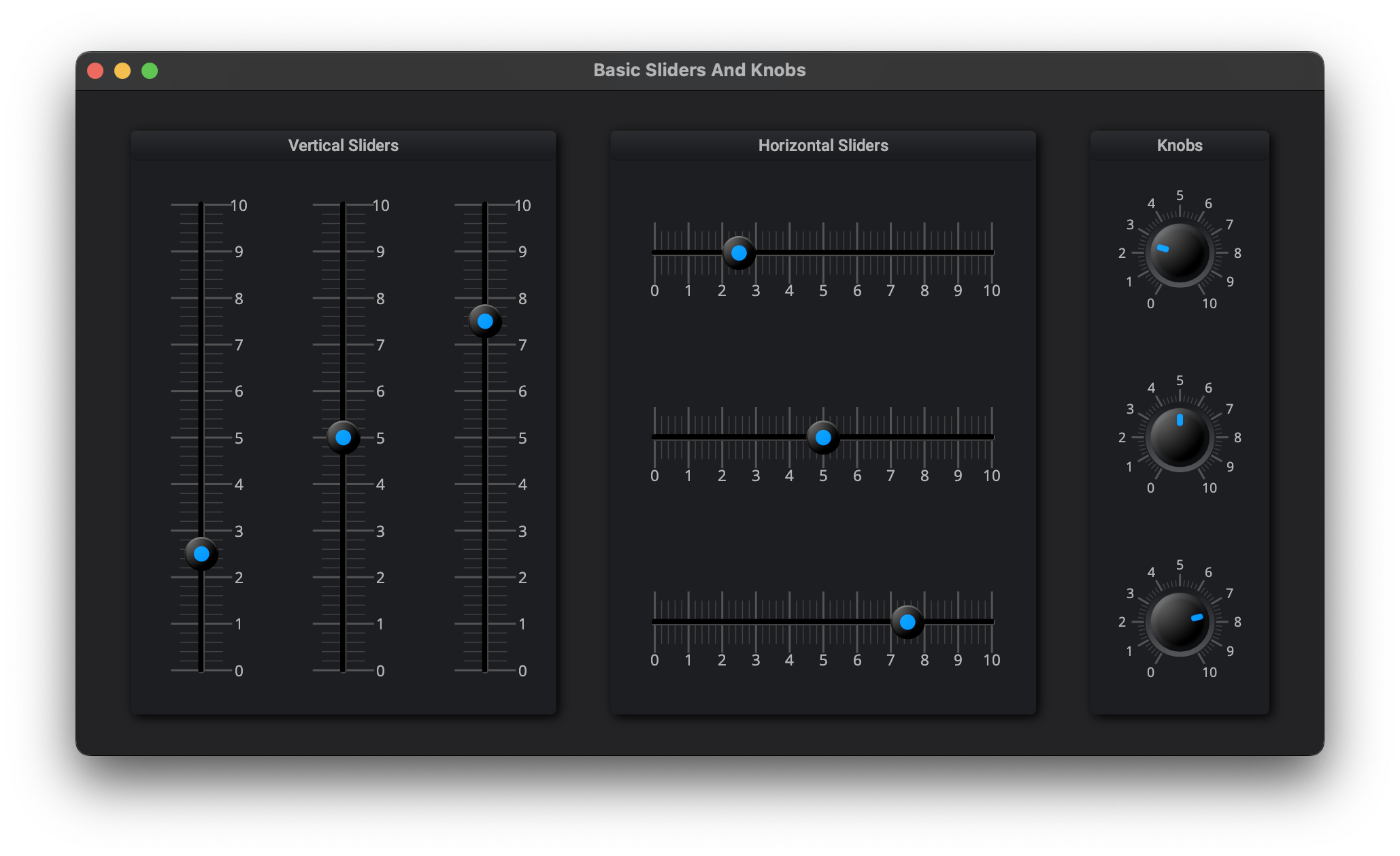Click the 3 label under the bottom horizontal slider
The width and height of the screenshot is (1400, 856).
[x=756, y=660]
